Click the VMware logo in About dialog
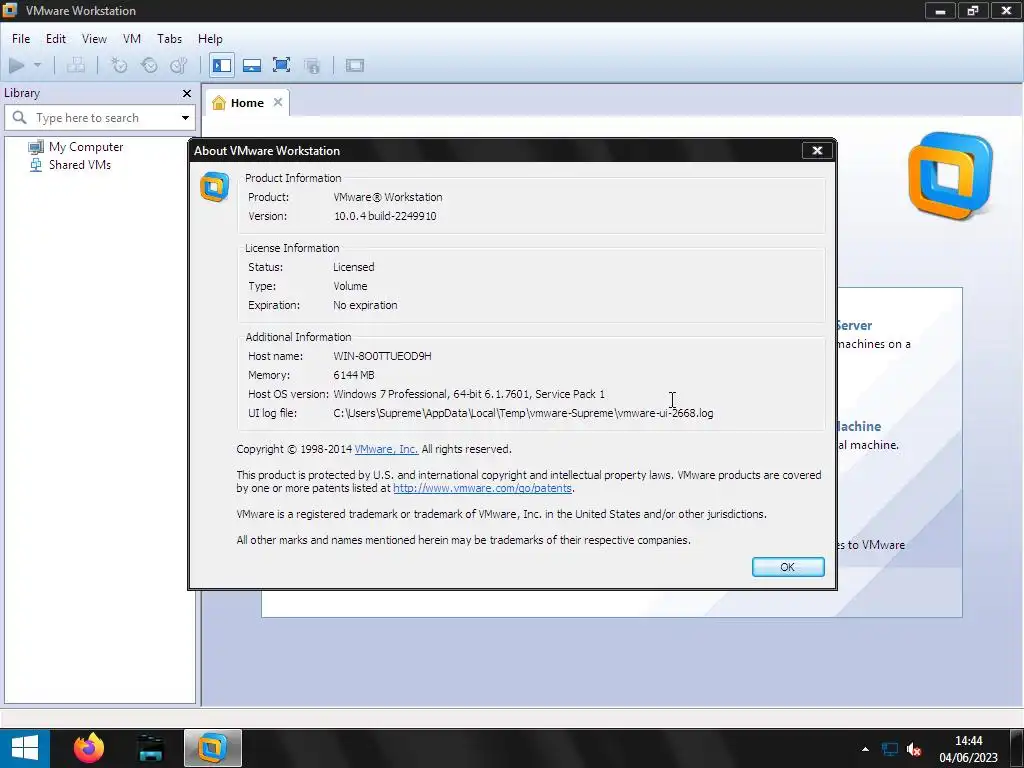The image size is (1024, 768). 215,187
